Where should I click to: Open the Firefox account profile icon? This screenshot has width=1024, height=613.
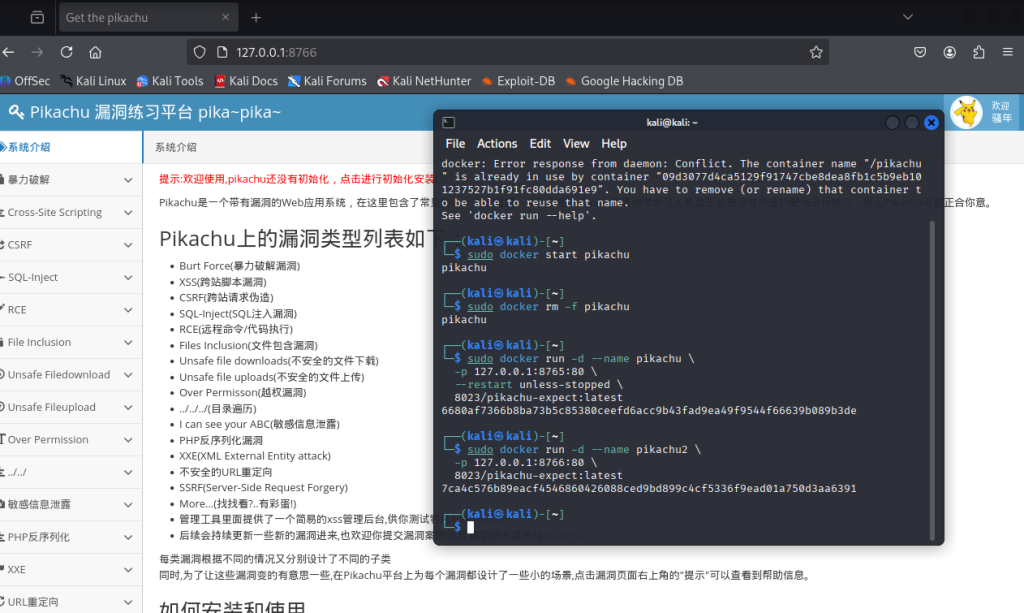pos(950,52)
